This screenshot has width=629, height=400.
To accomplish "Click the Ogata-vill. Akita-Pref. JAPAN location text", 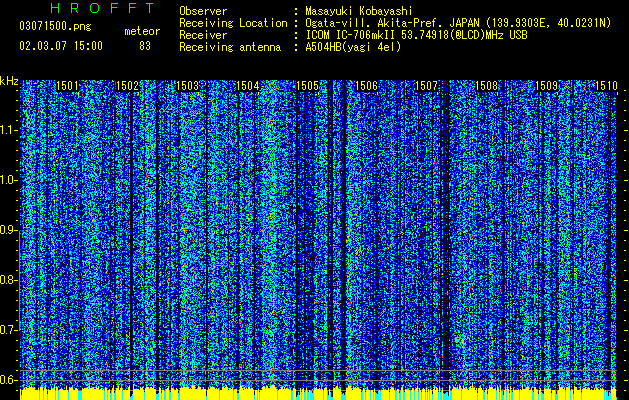I will [458, 23].
